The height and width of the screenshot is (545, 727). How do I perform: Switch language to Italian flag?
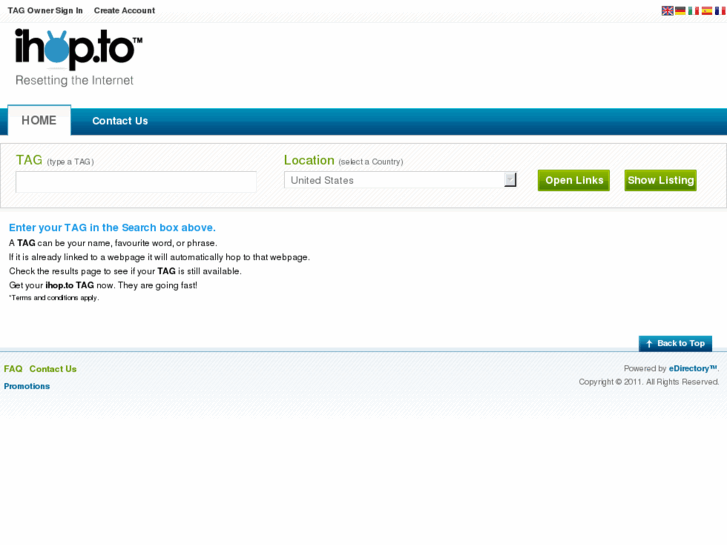[693, 11]
